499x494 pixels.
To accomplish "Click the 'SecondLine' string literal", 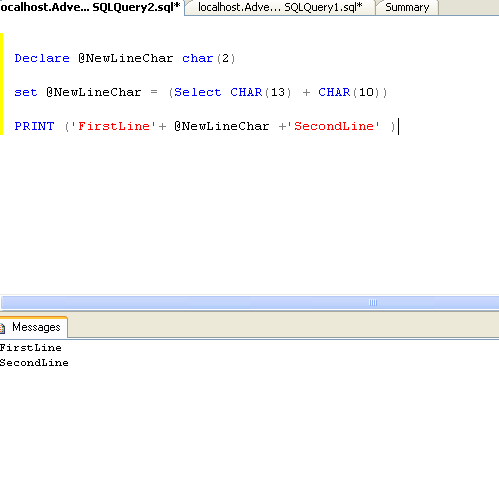I will point(333,126).
